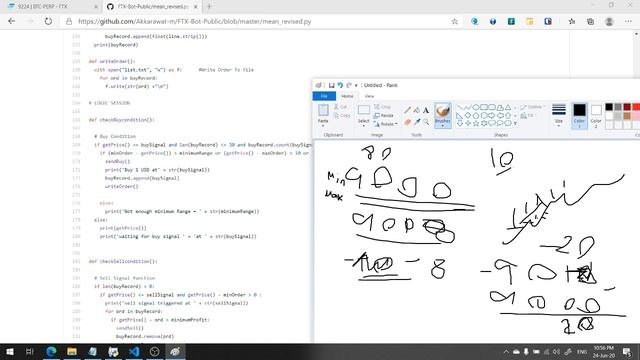This screenshot has height=360, width=640.
Task: Open the Brushes dropdown arrow
Action: click(442, 126)
